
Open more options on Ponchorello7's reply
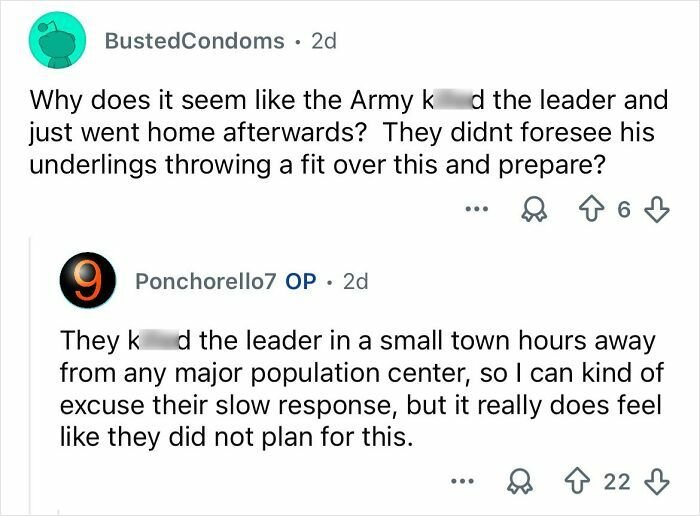pyautogui.click(x=457, y=483)
